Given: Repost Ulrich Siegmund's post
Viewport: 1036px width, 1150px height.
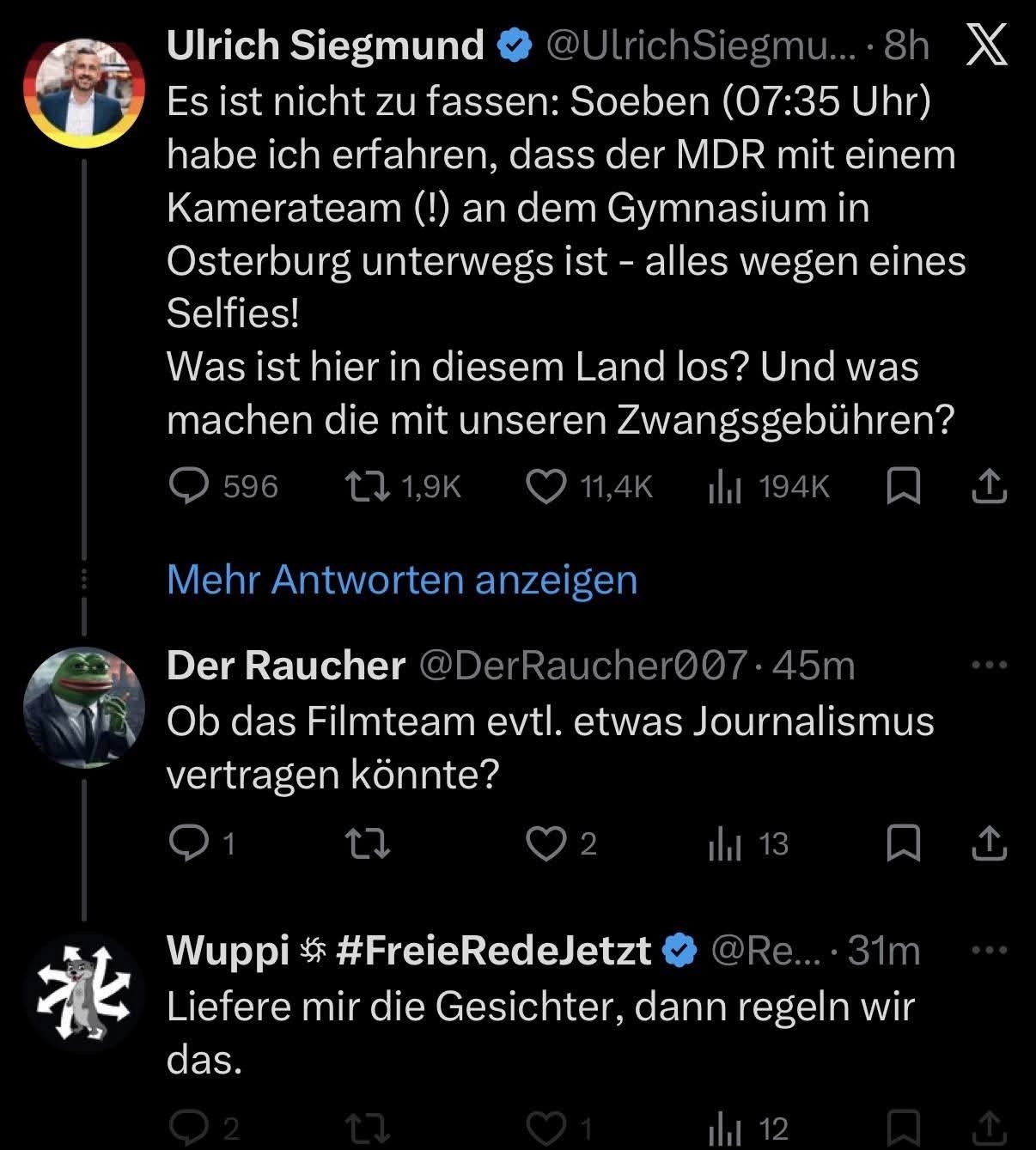Looking at the screenshot, I should [x=368, y=487].
